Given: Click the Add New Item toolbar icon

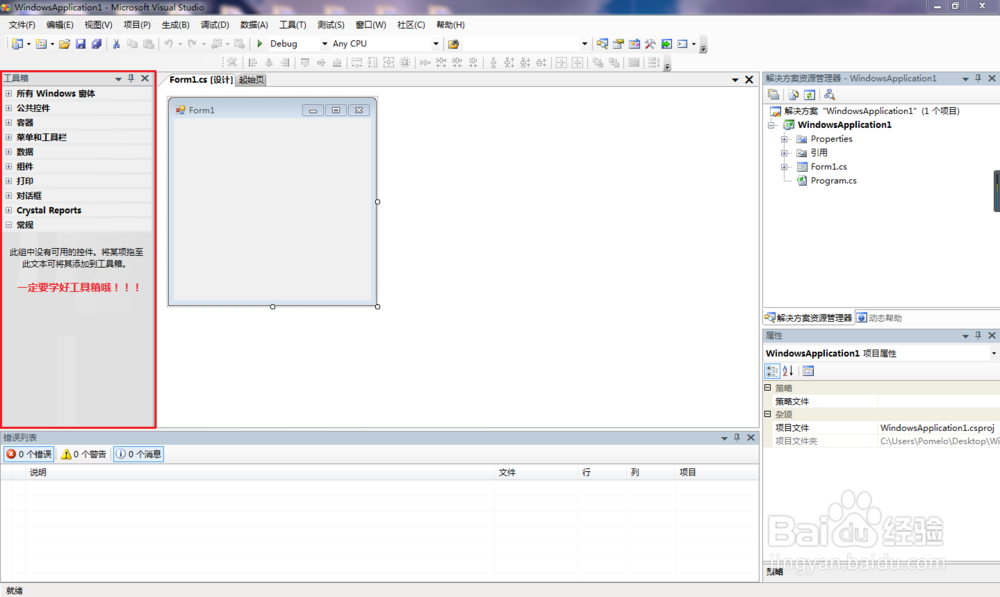Looking at the screenshot, I should pyautogui.click(x=41, y=44).
